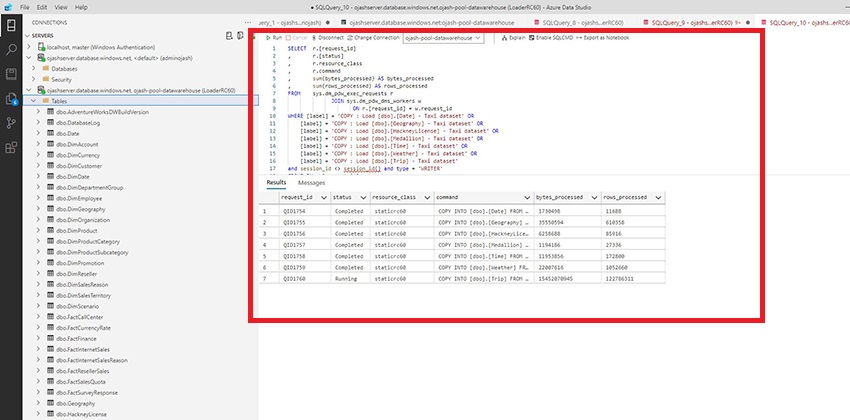Viewport: 850px width, 420px height.
Task: Expand the dbo.DatabaseLog table
Action: coord(38,123)
